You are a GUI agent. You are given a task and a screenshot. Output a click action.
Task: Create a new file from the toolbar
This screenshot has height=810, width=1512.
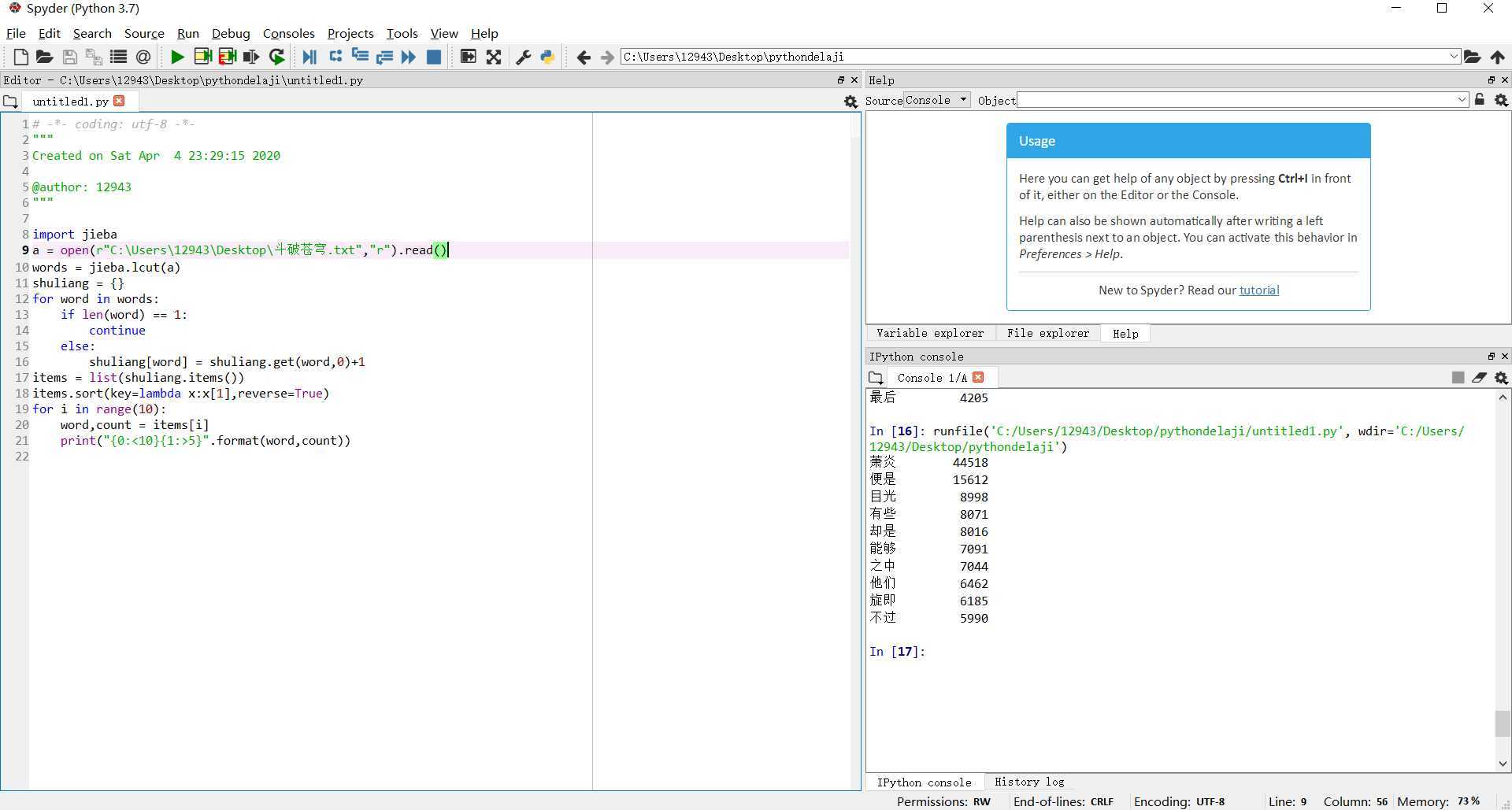pos(21,57)
